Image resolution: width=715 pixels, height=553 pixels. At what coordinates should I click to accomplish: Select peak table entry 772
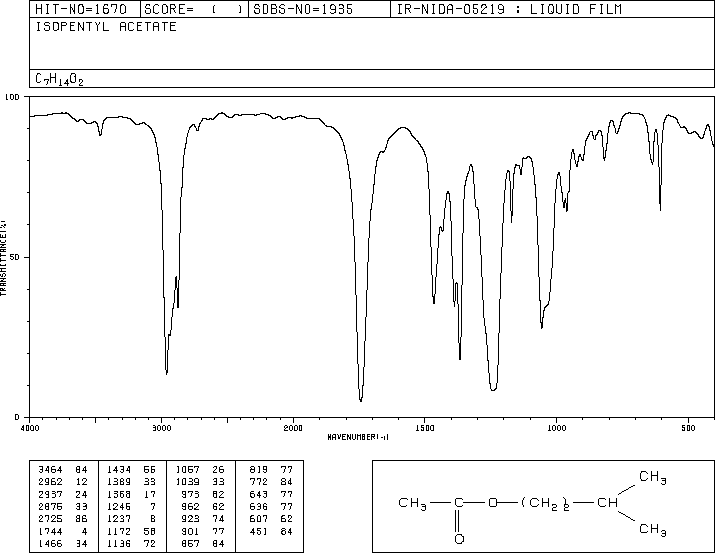coord(271,481)
